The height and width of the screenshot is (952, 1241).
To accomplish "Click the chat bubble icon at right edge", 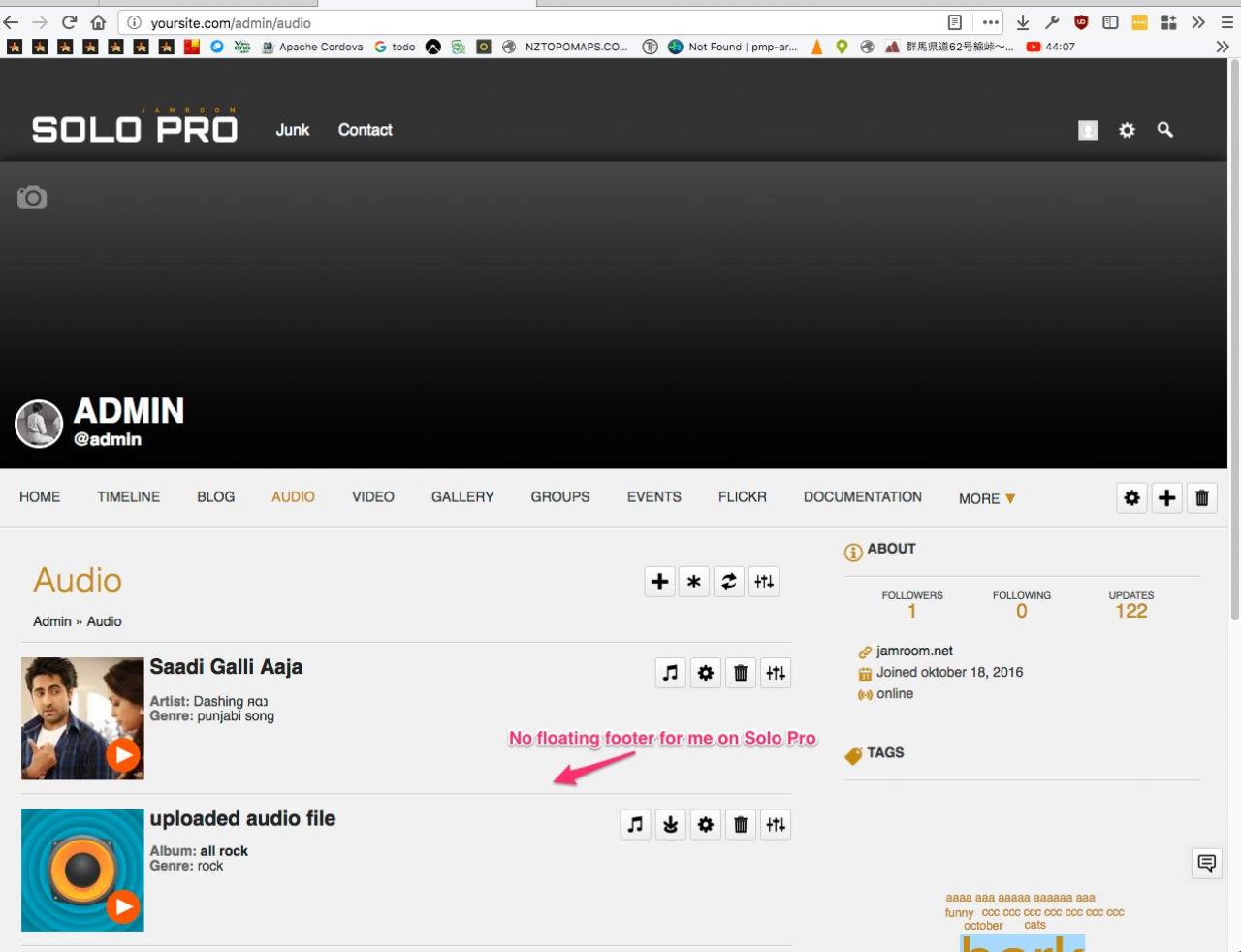I will pos(1207,863).
